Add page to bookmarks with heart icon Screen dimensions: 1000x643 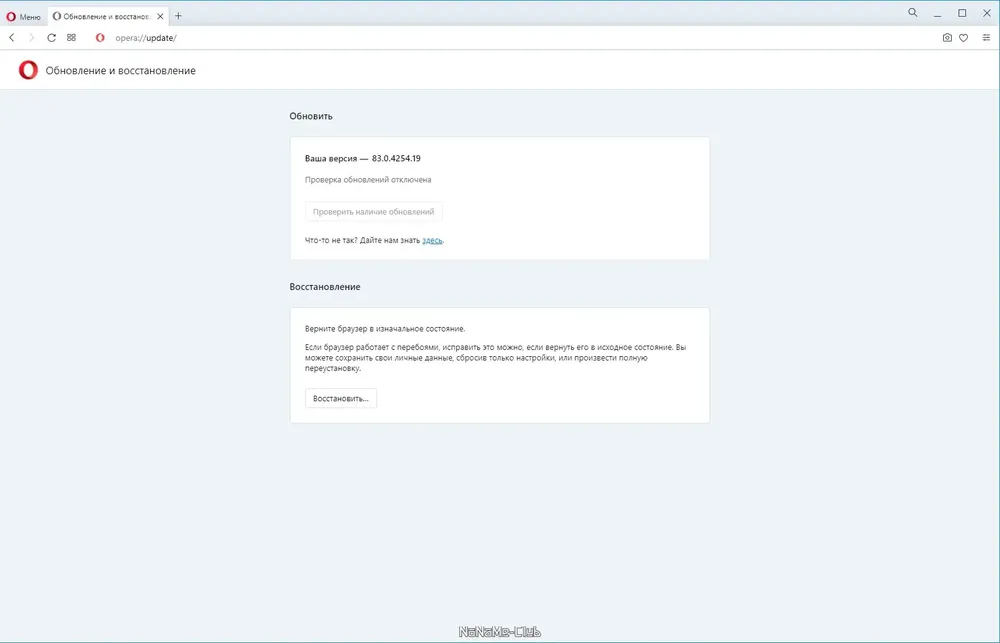click(964, 38)
